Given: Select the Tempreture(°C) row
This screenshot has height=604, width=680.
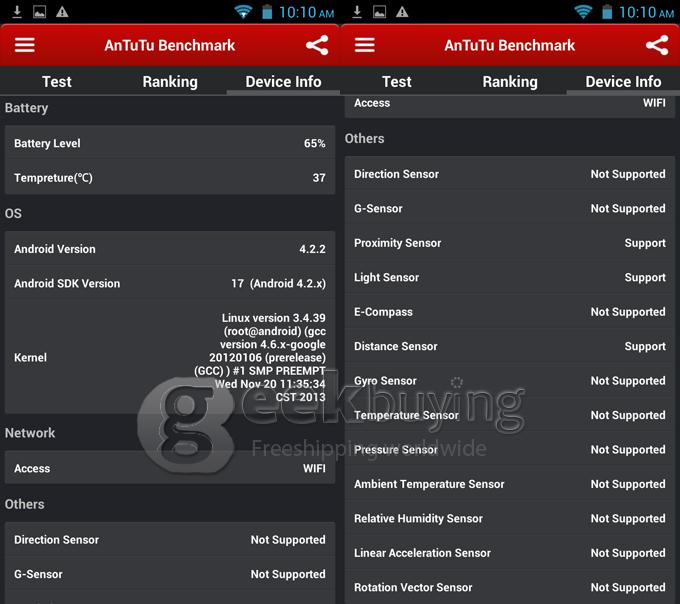Looking at the screenshot, I should pos(170,177).
